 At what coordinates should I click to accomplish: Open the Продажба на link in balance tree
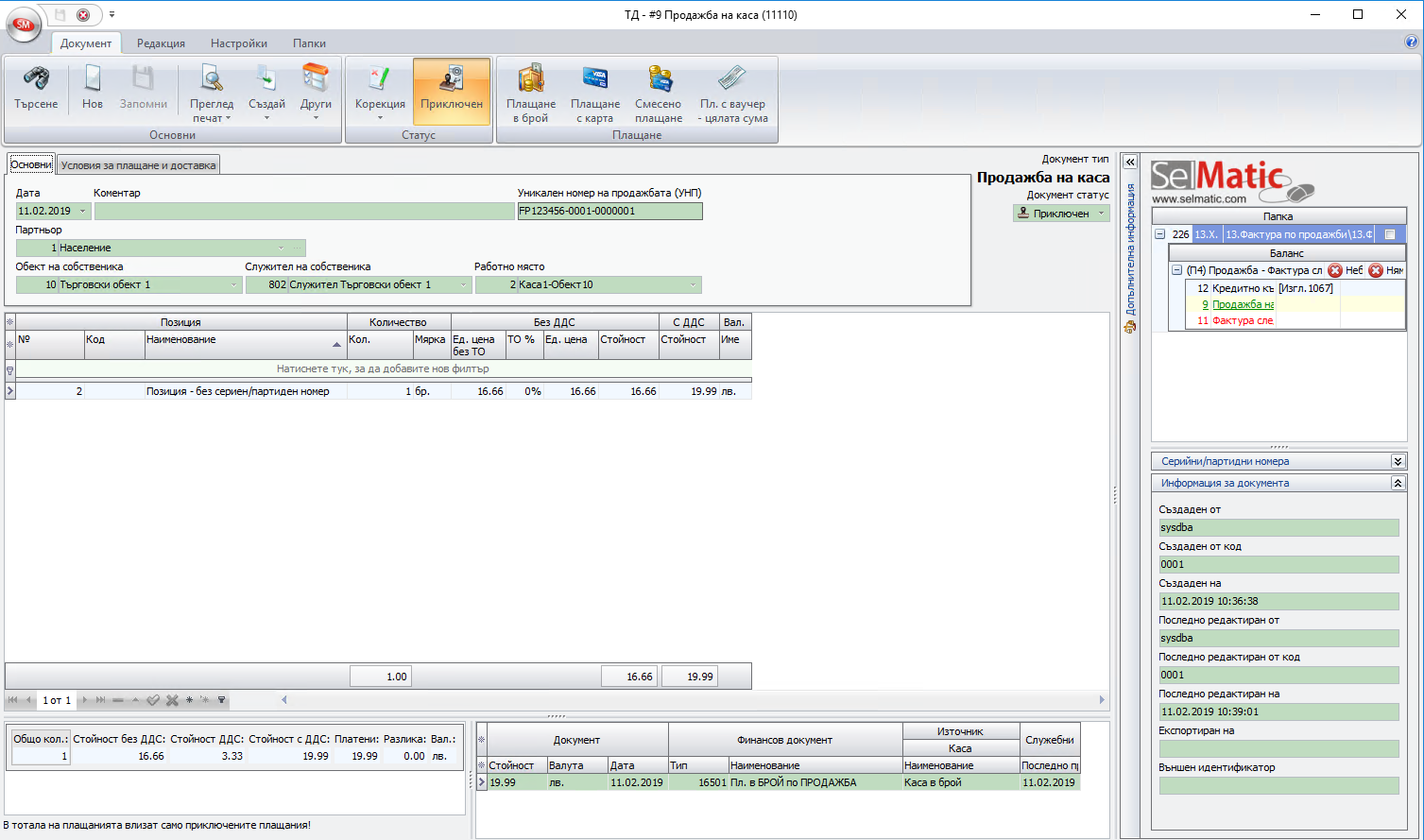1243,304
